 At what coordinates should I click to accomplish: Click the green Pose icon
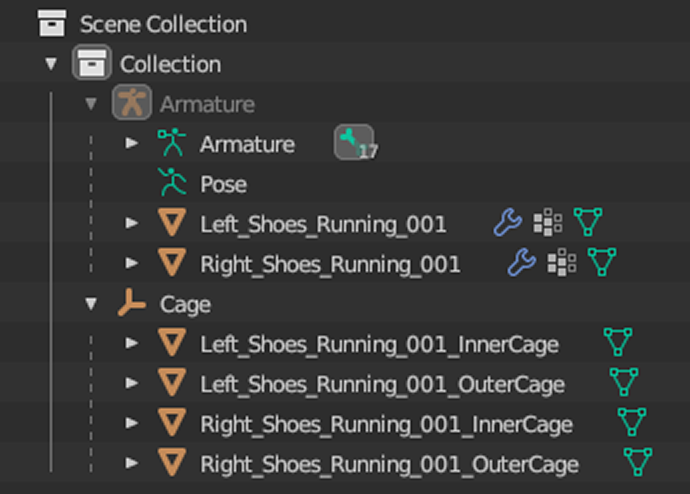coord(172,182)
